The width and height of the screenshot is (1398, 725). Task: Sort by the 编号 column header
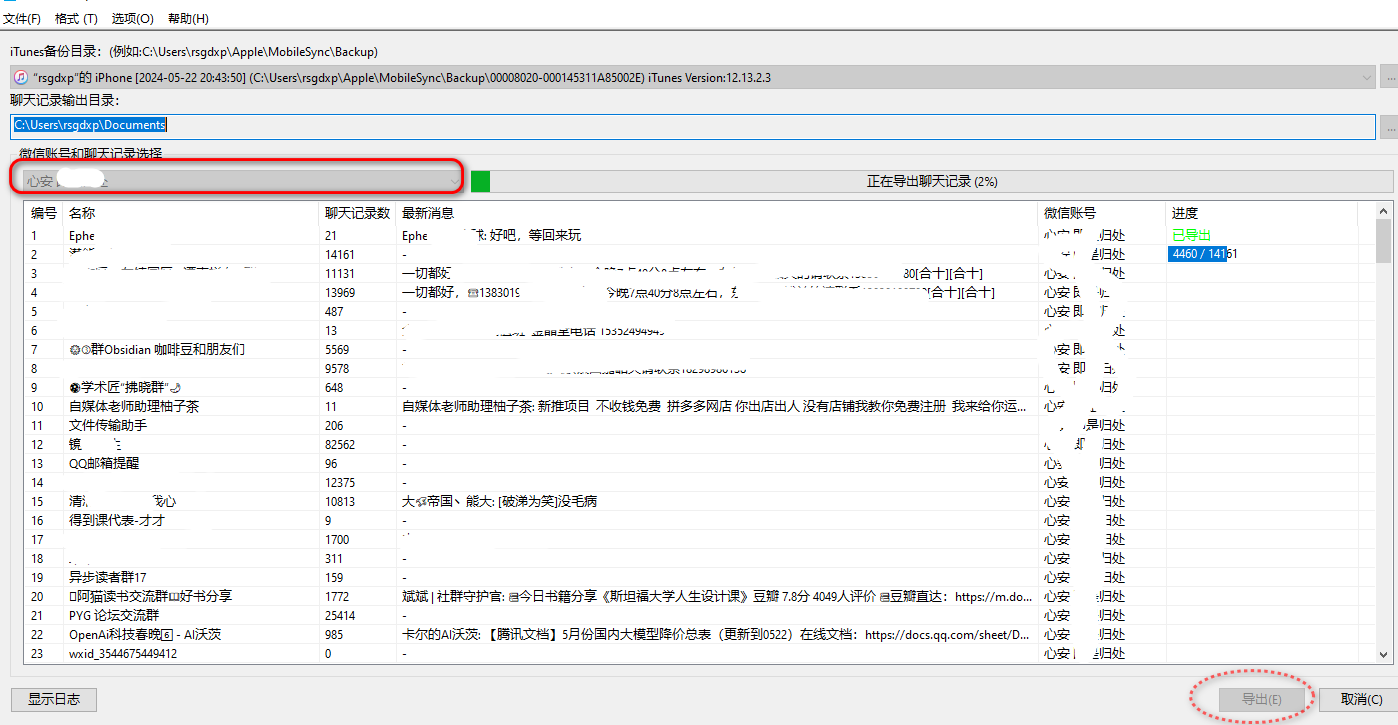tap(43, 213)
